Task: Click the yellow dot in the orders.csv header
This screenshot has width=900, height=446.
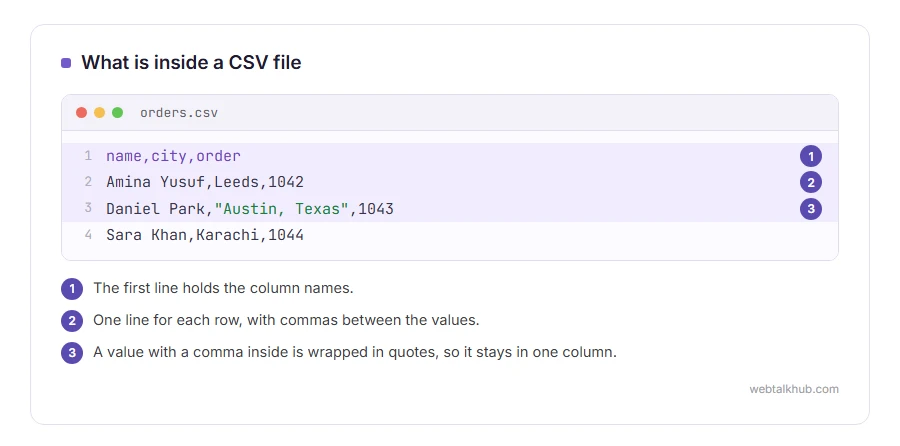Action: (99, 113)
